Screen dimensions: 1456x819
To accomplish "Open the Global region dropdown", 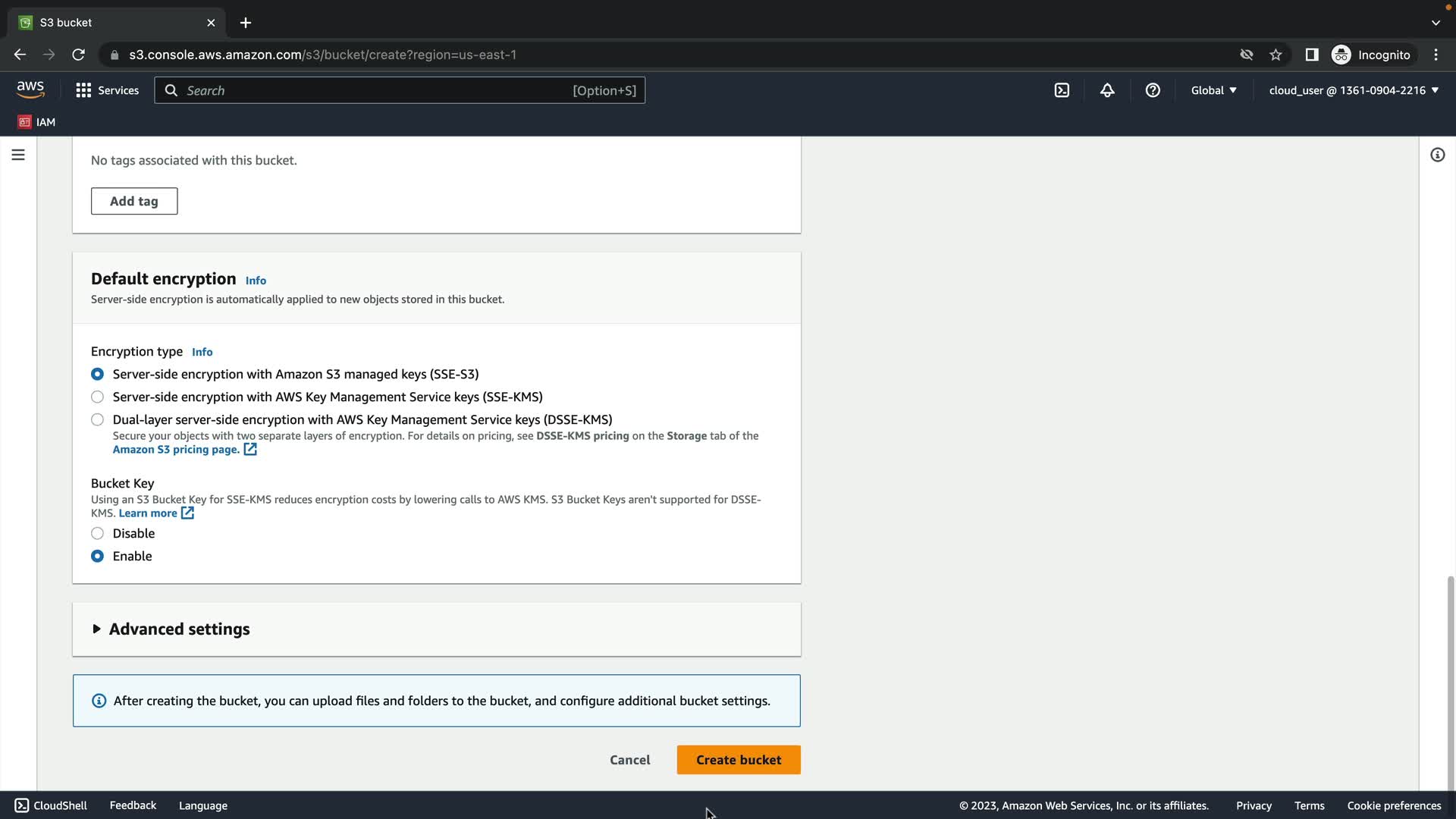I will [x=1213, y=90].
